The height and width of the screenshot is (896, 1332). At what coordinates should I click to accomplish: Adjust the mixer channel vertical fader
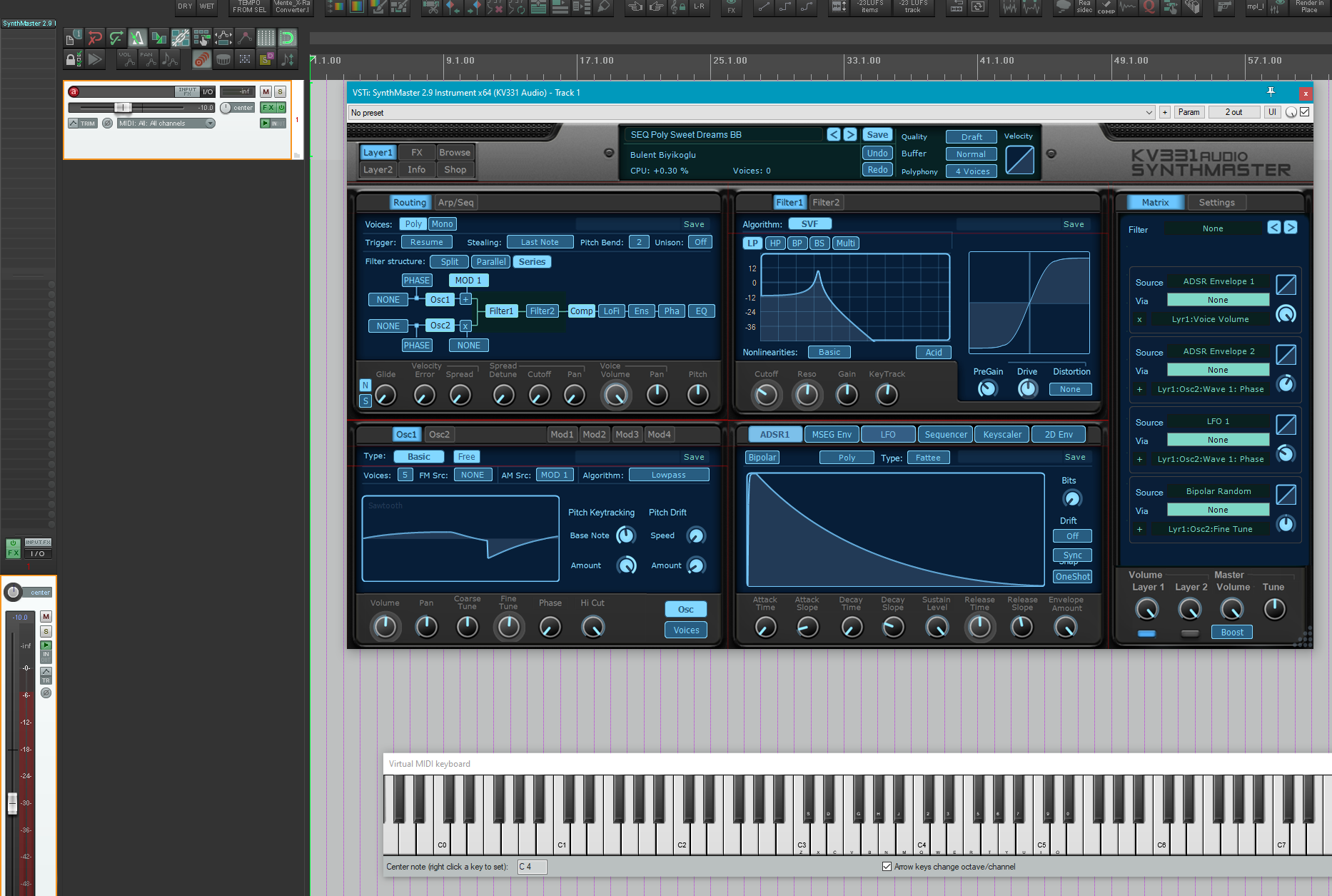click(12, 803)
